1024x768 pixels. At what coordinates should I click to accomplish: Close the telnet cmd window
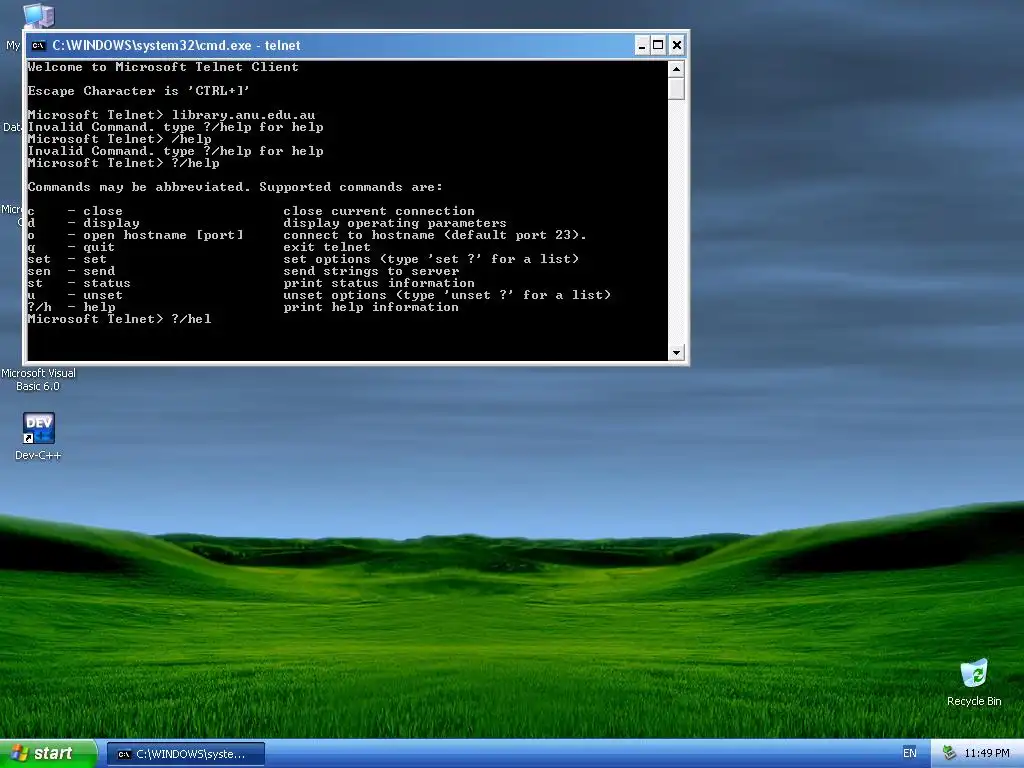pyautogui.click(x=677, y=45)
